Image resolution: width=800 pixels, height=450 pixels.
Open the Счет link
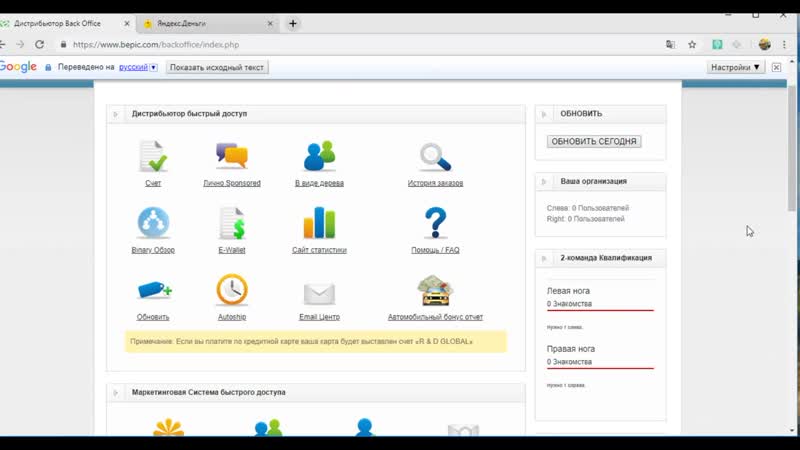point(153,183)
